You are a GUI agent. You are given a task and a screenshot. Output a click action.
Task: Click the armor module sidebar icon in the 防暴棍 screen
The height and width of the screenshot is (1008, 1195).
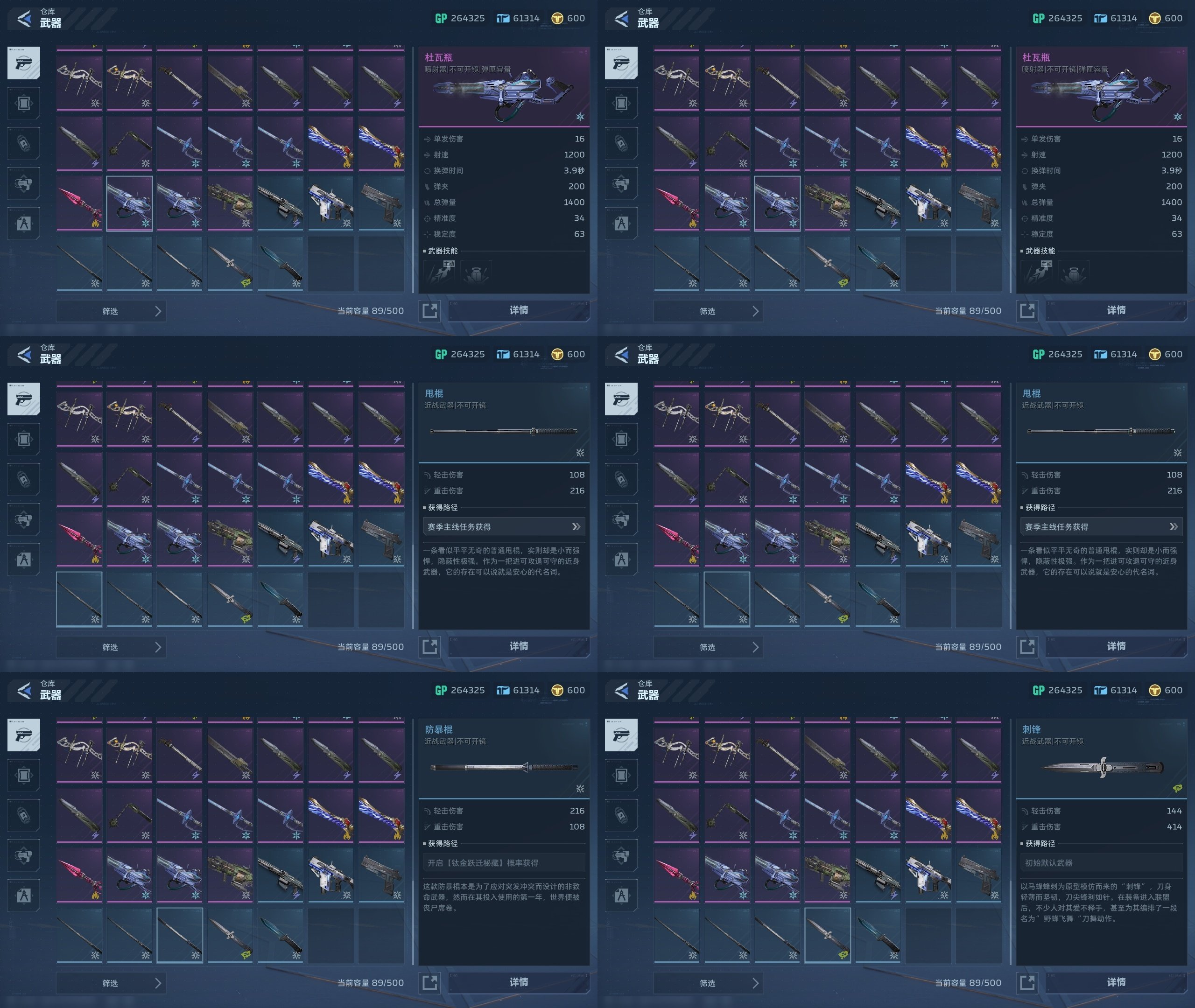pos(23,775)
